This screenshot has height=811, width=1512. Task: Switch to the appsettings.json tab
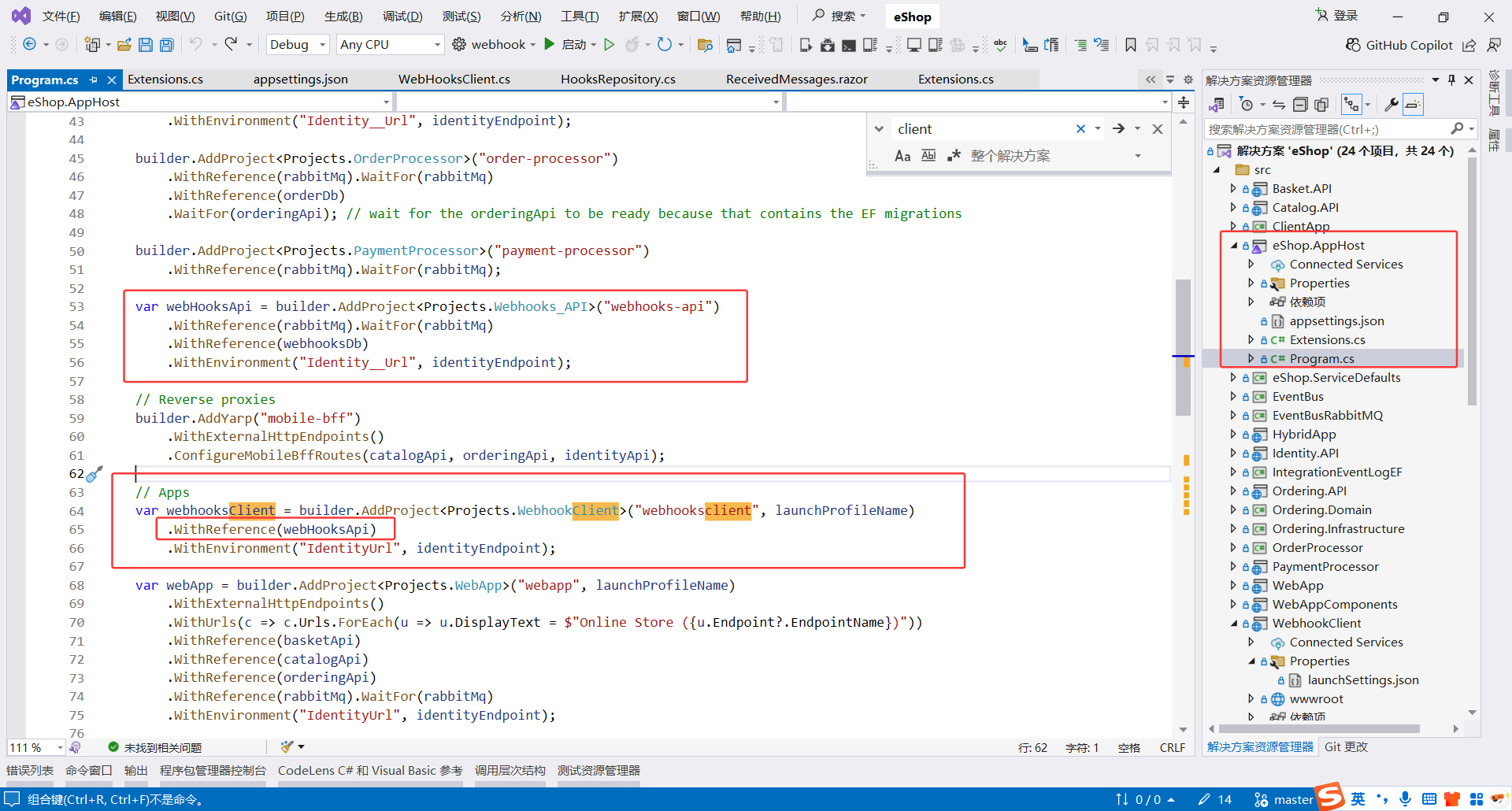tap(300, 80)
